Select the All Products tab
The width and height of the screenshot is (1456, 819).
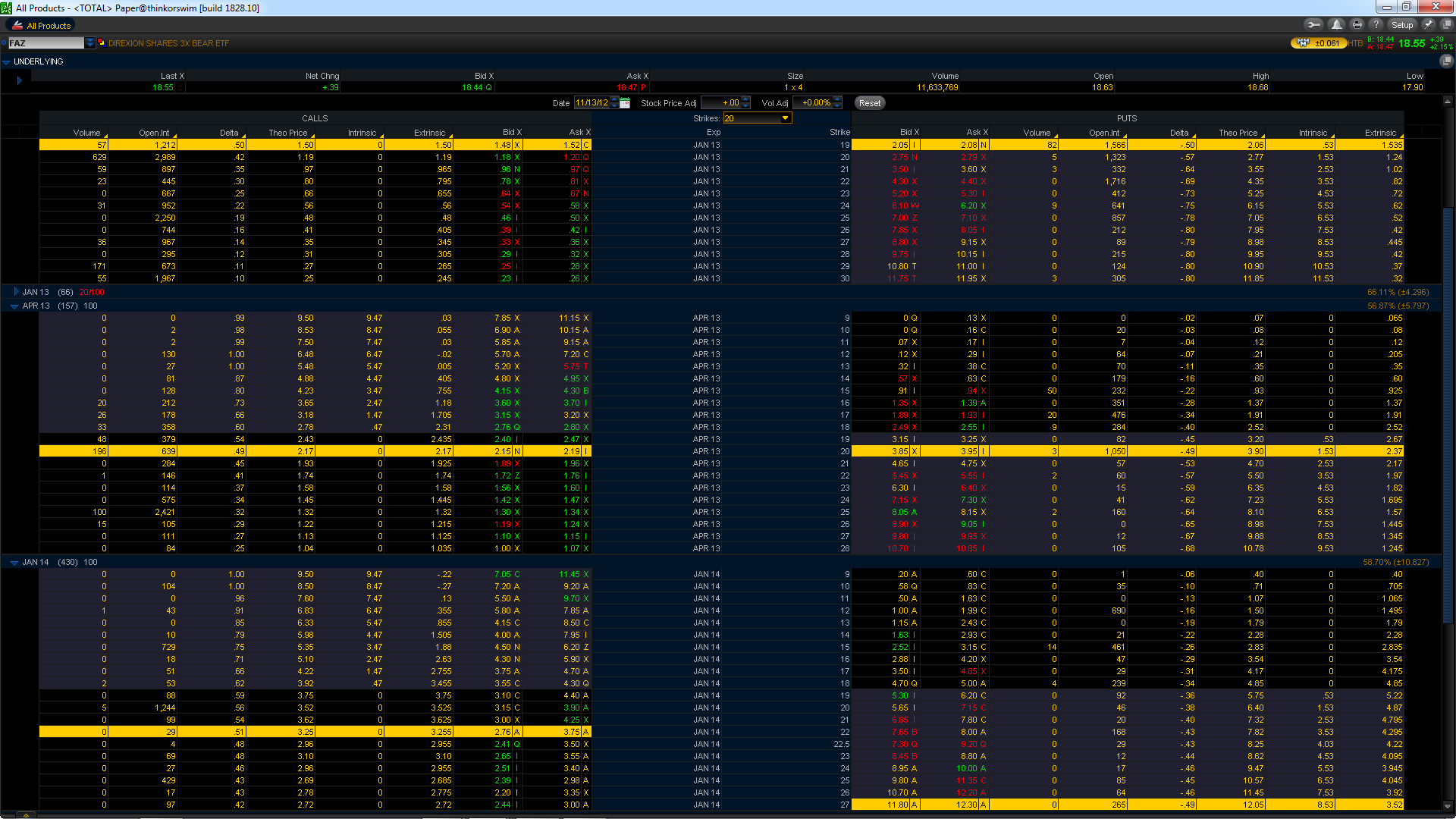[x=42, y=26]
